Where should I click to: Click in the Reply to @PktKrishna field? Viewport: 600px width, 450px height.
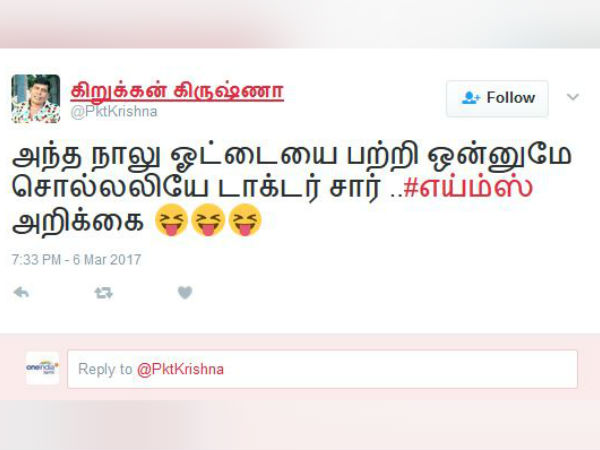click(x=322, y=369)
